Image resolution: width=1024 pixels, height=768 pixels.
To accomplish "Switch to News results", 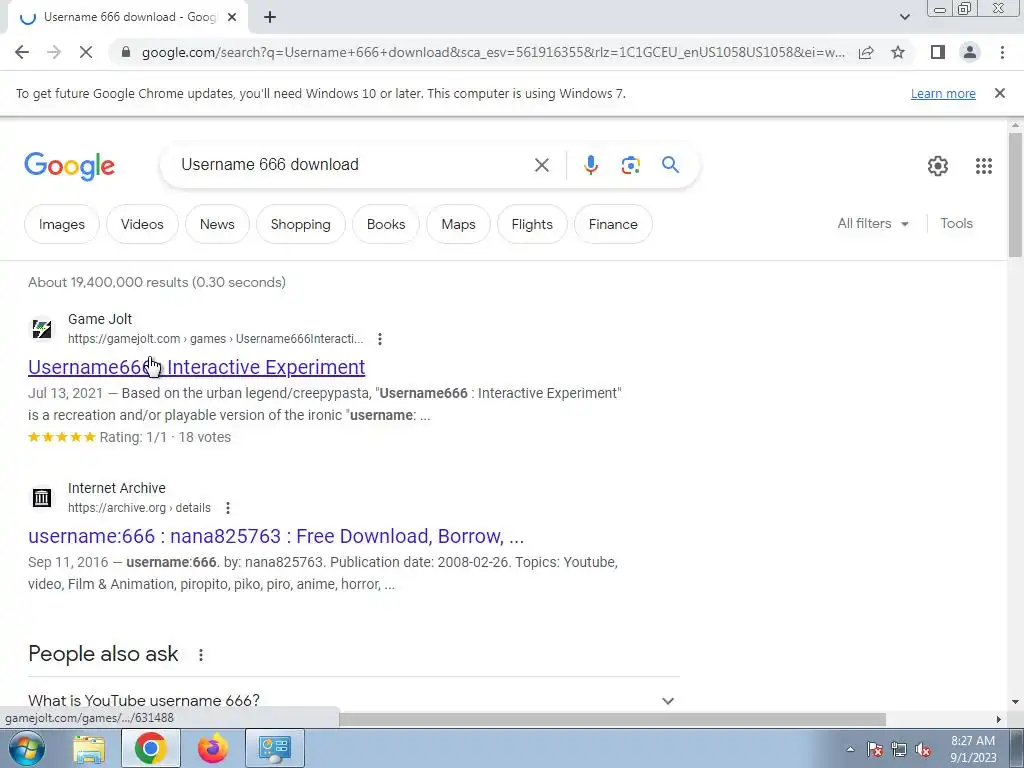I will coord(217,224).
